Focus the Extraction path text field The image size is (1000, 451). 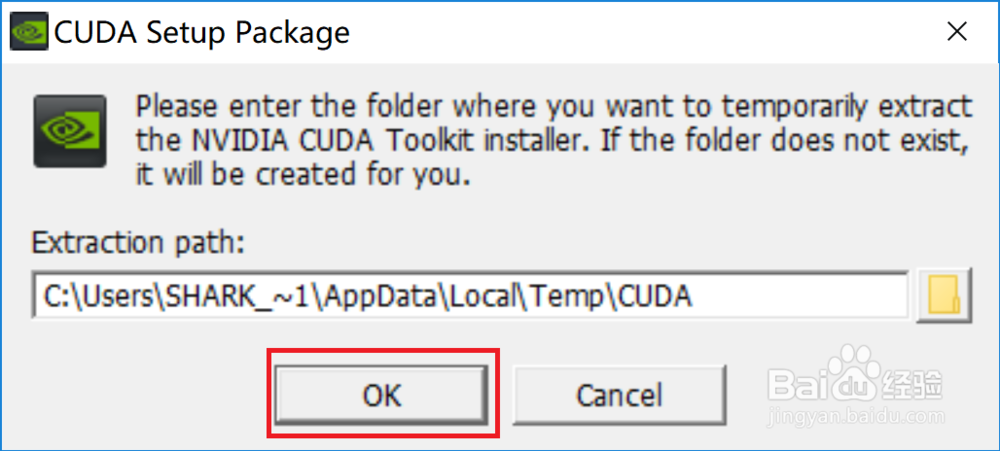click(470, 295)
